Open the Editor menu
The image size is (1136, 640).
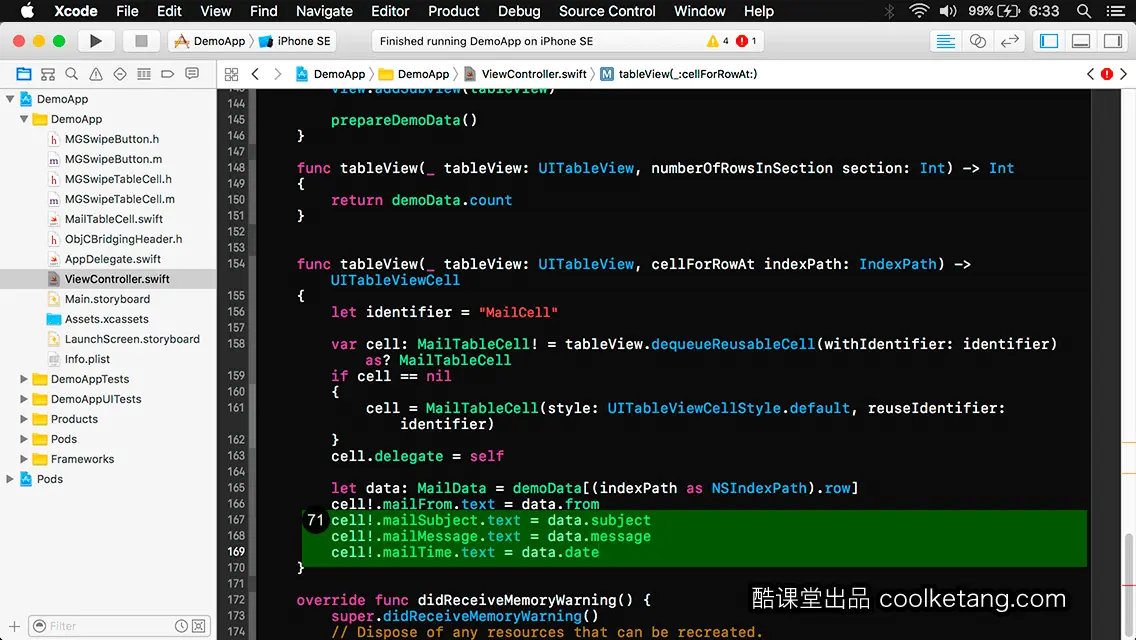[390, 11]
